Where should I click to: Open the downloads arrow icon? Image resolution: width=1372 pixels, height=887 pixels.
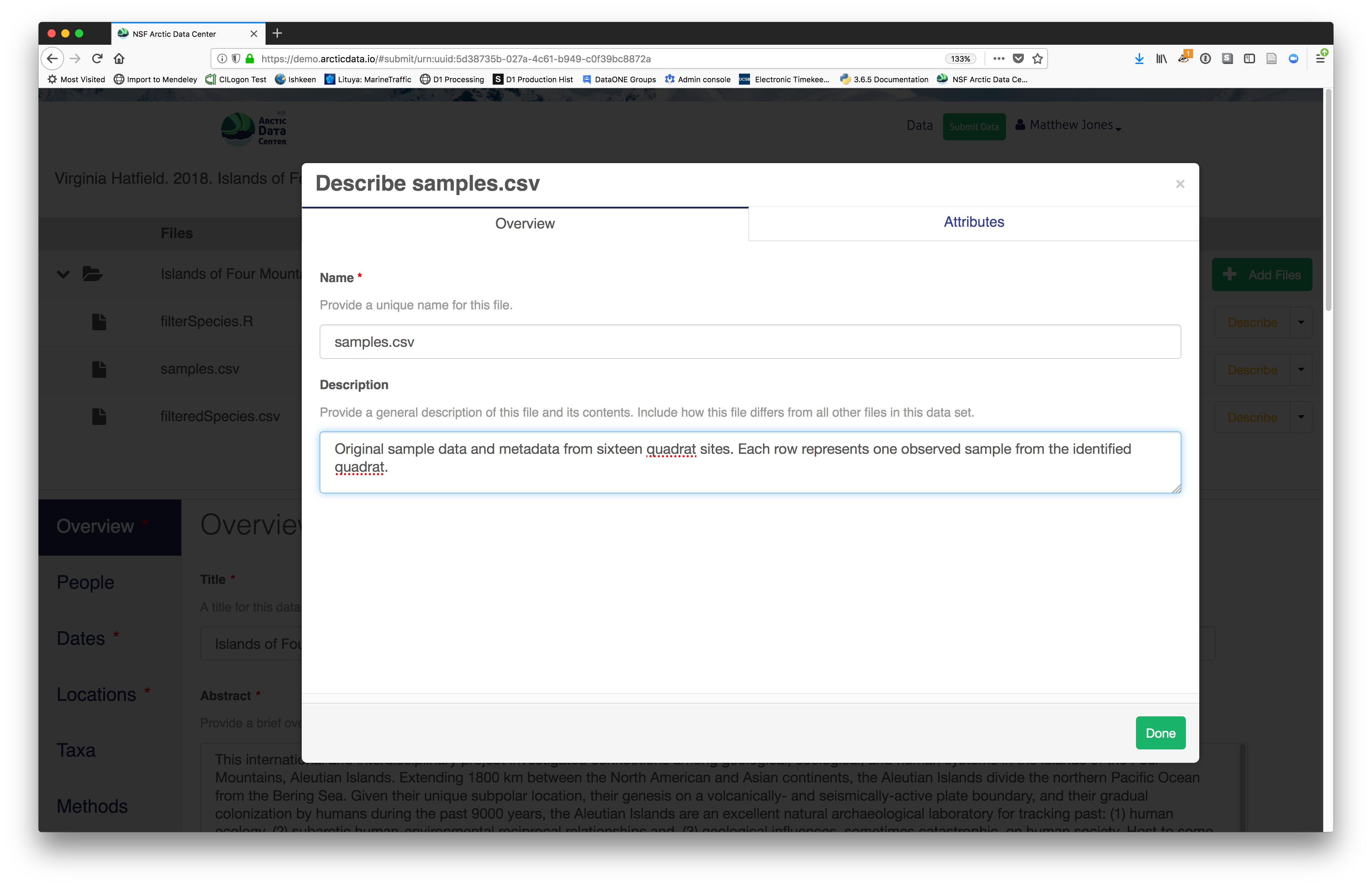(1139, 58)
